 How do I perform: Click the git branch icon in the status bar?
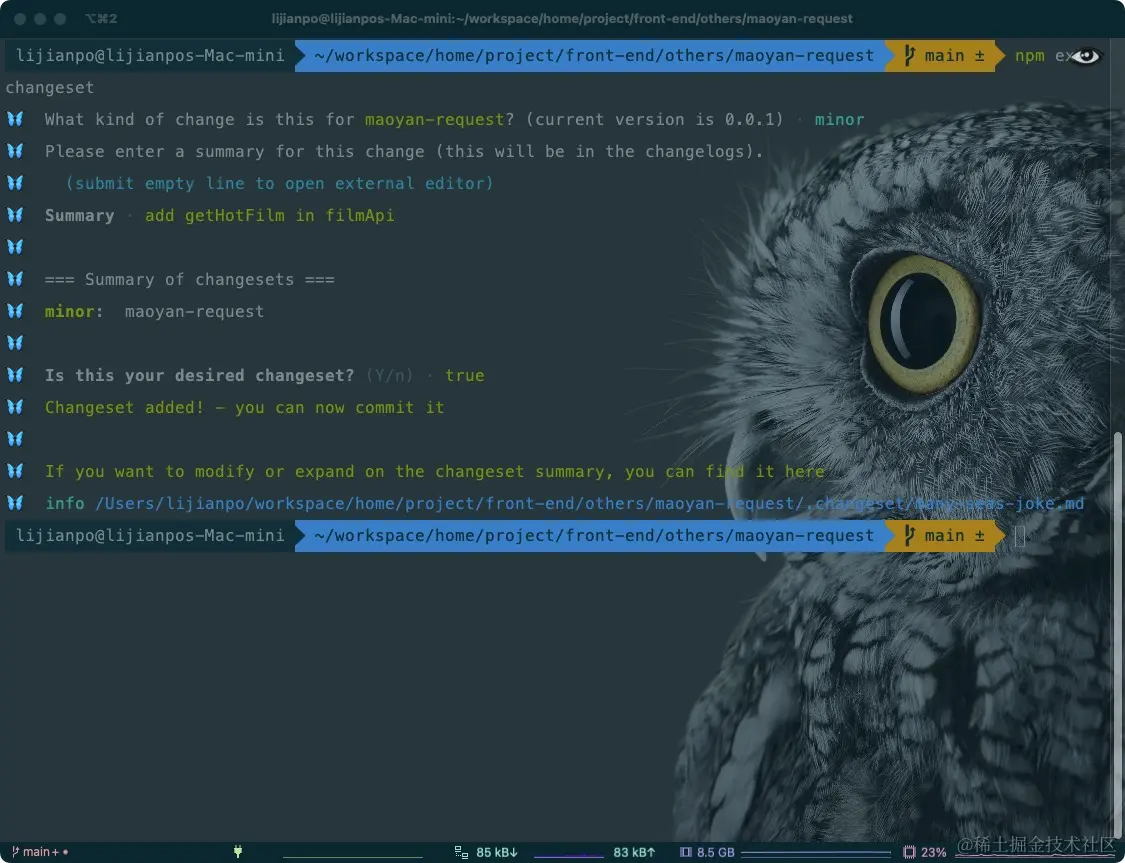coord(15,852)
